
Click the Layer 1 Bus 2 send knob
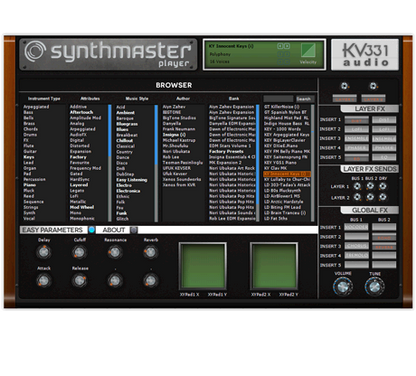pos(370,186)
